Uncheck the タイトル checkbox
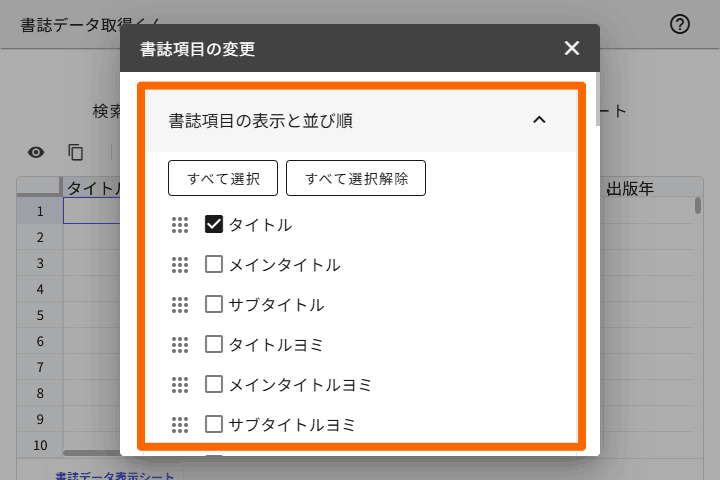 [x=213, y=225]
